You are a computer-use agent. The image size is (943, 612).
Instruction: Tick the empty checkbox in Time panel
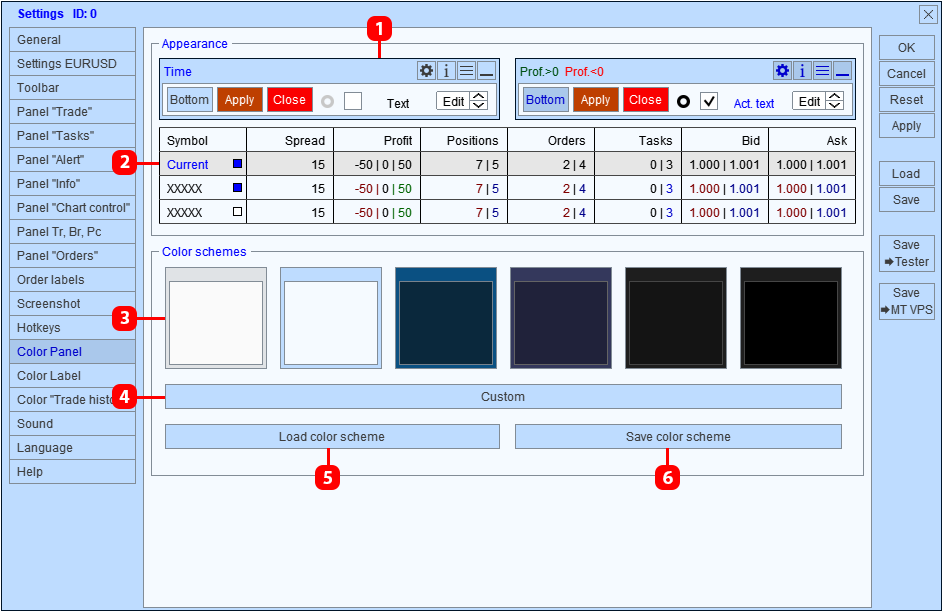tap(353, 101)
